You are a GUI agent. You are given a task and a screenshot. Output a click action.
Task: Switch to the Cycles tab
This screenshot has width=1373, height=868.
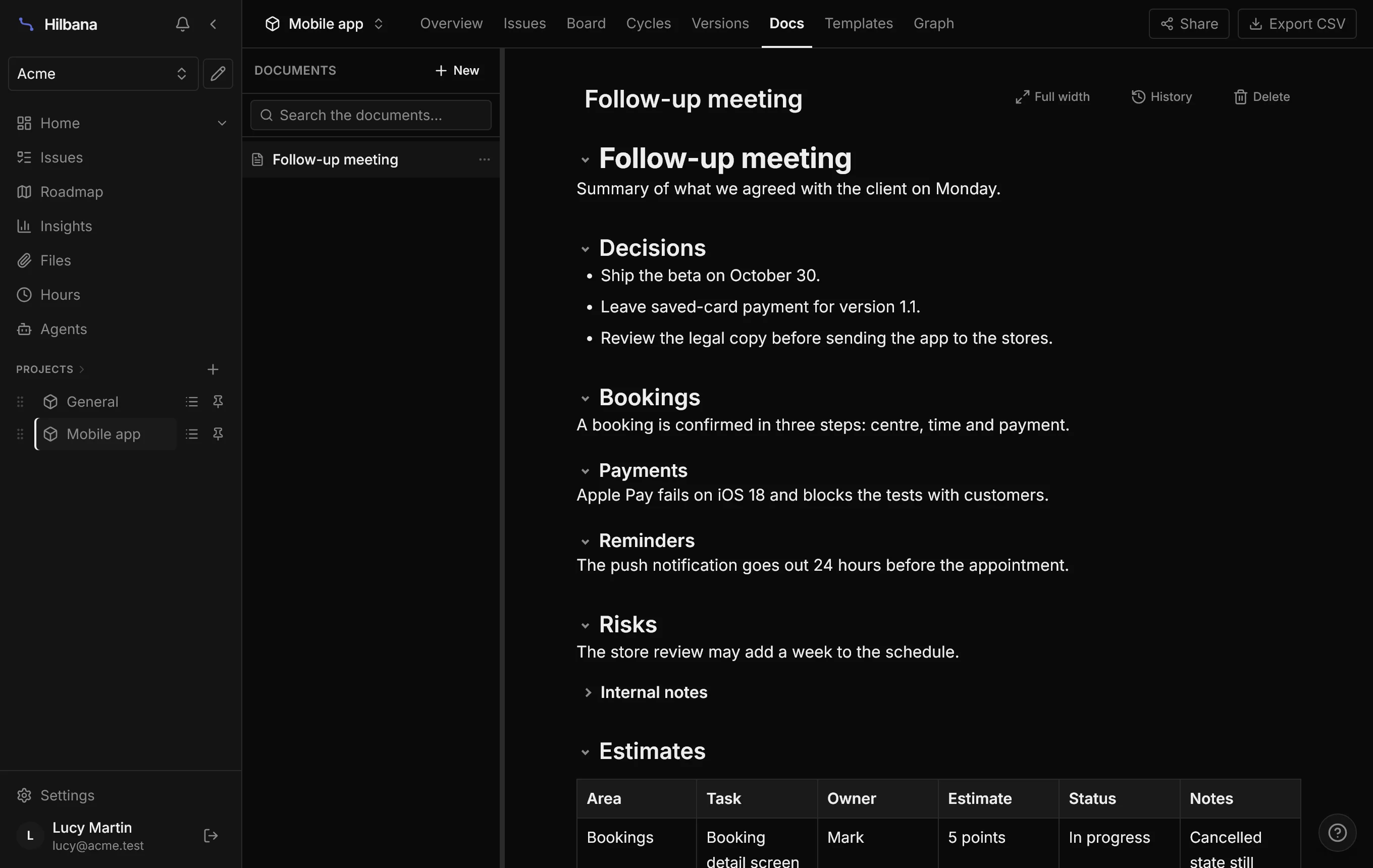click(x=648, y=24)
